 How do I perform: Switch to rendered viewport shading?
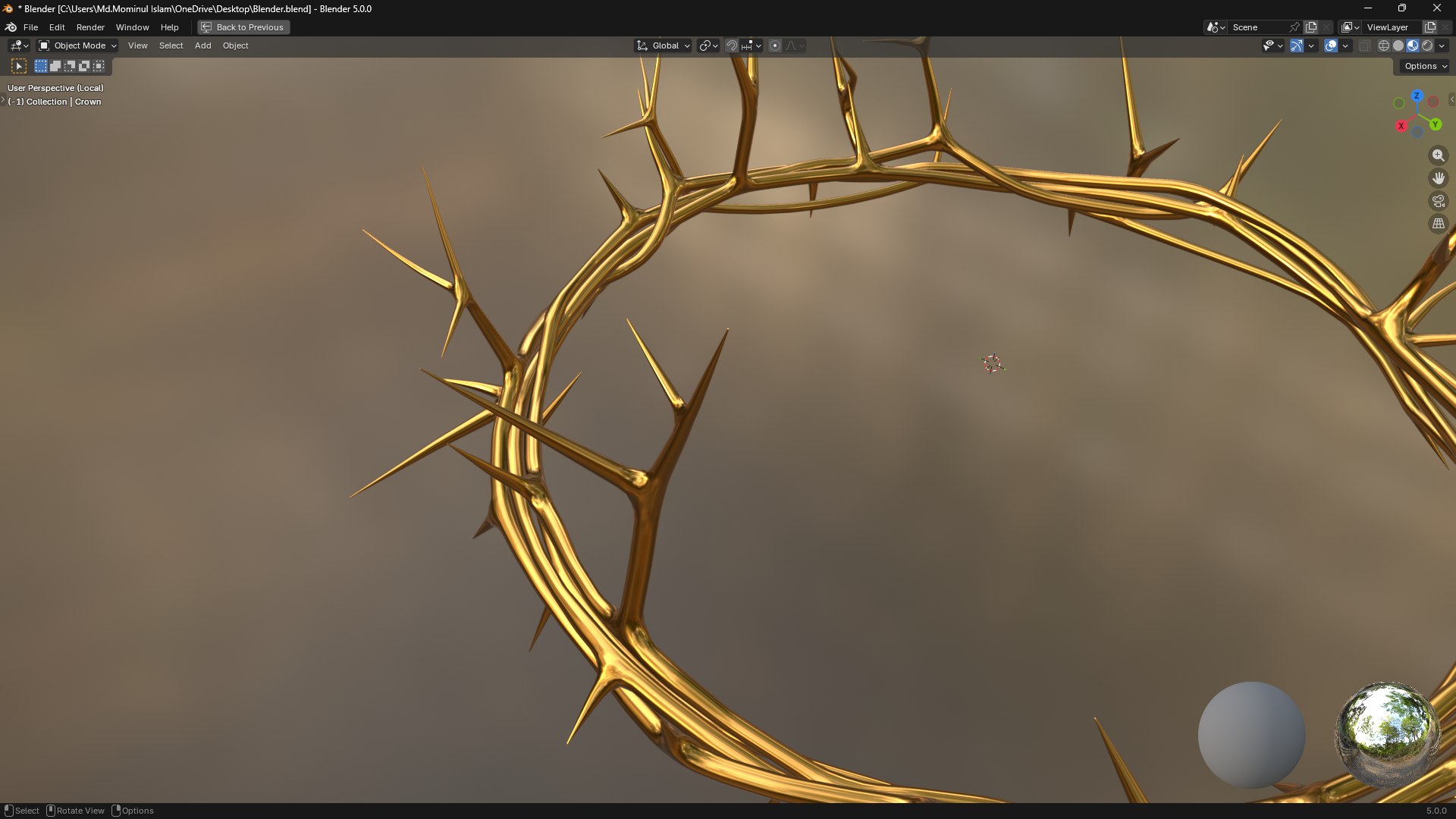pos(1426,45)
